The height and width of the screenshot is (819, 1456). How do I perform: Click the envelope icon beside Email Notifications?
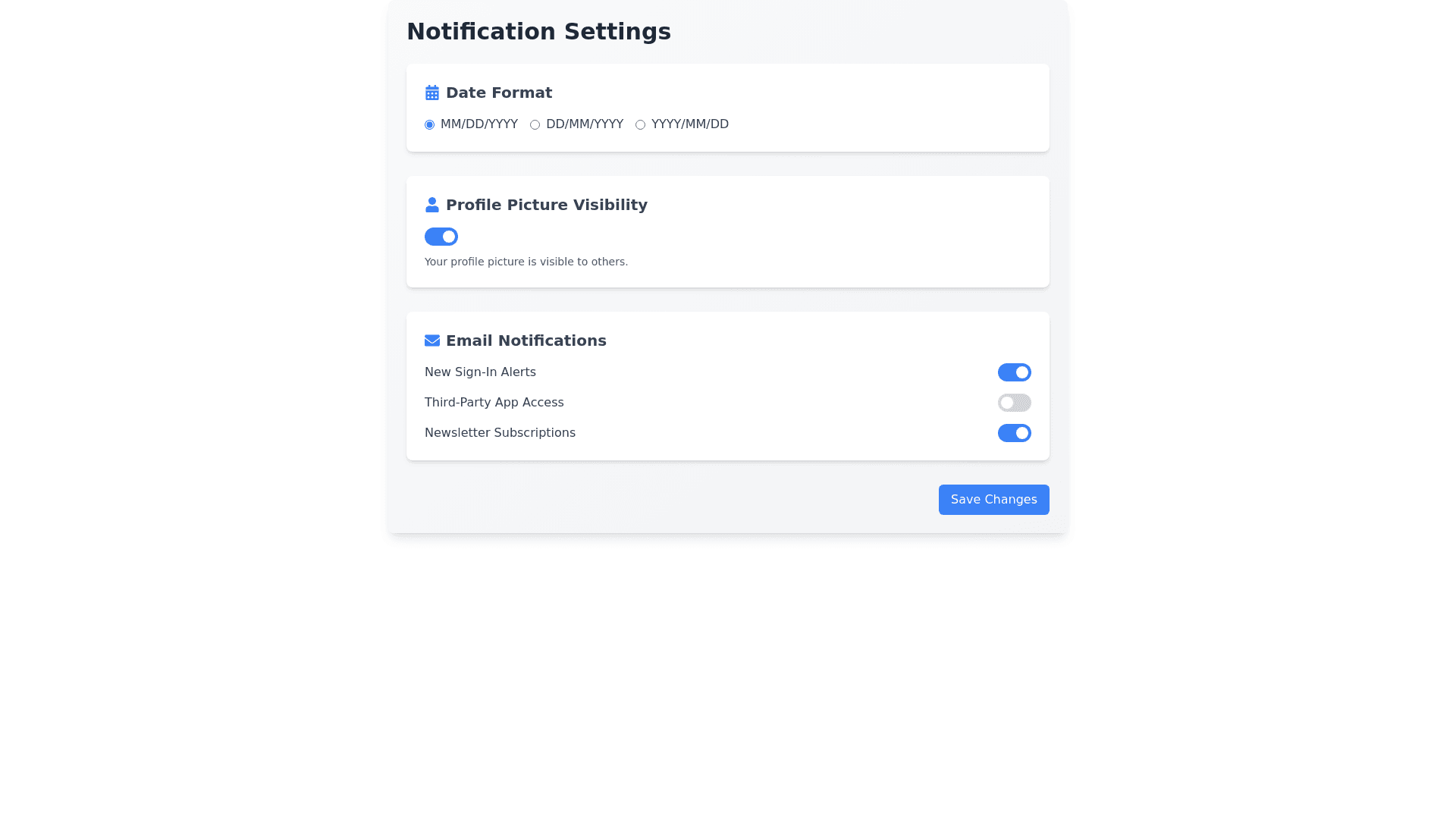pyautogui.click(x=432, y=340)
